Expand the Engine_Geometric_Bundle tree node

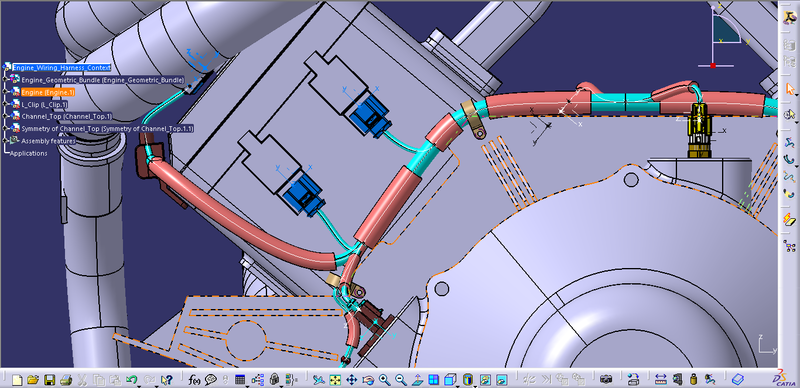pyautogui.click(x=5, y=80)
